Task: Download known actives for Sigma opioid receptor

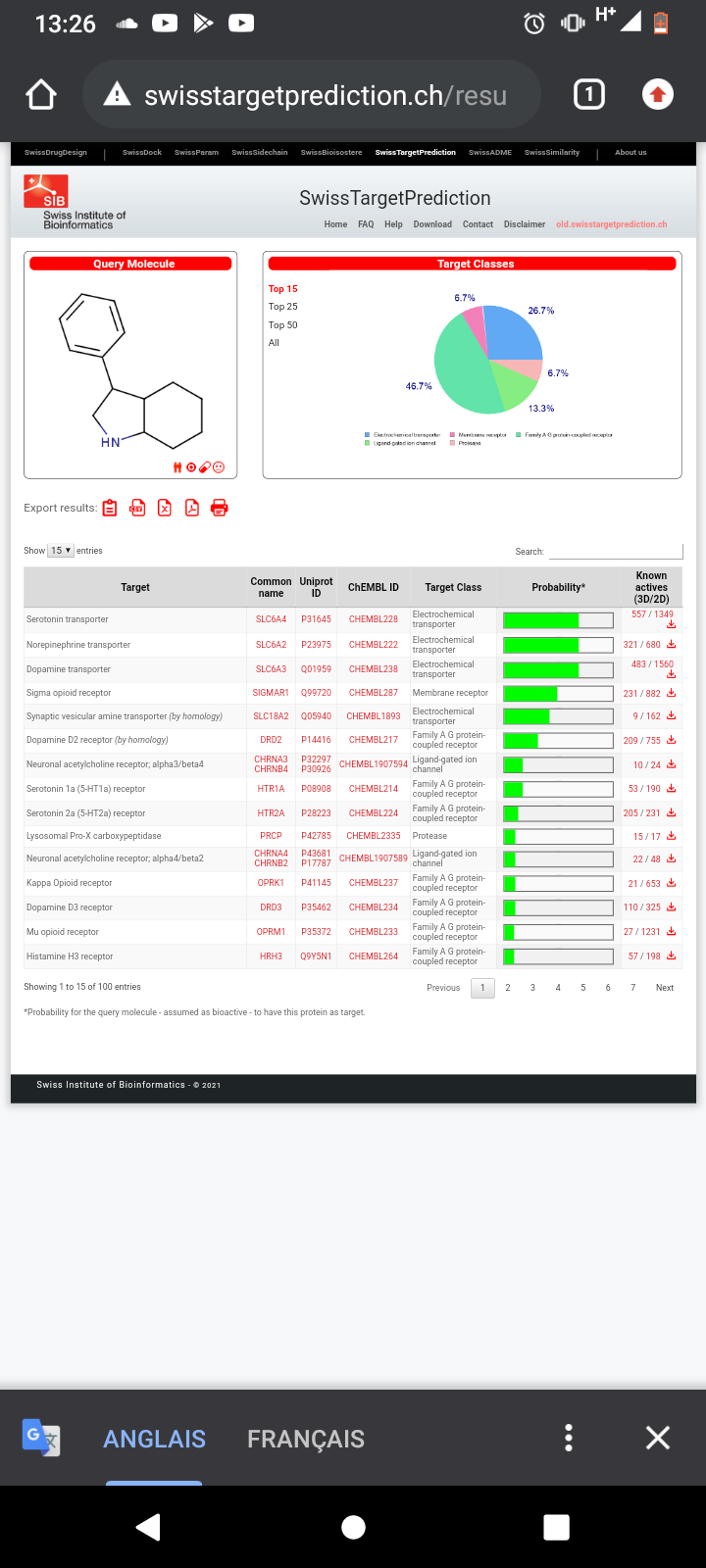Action: [672, 693]
